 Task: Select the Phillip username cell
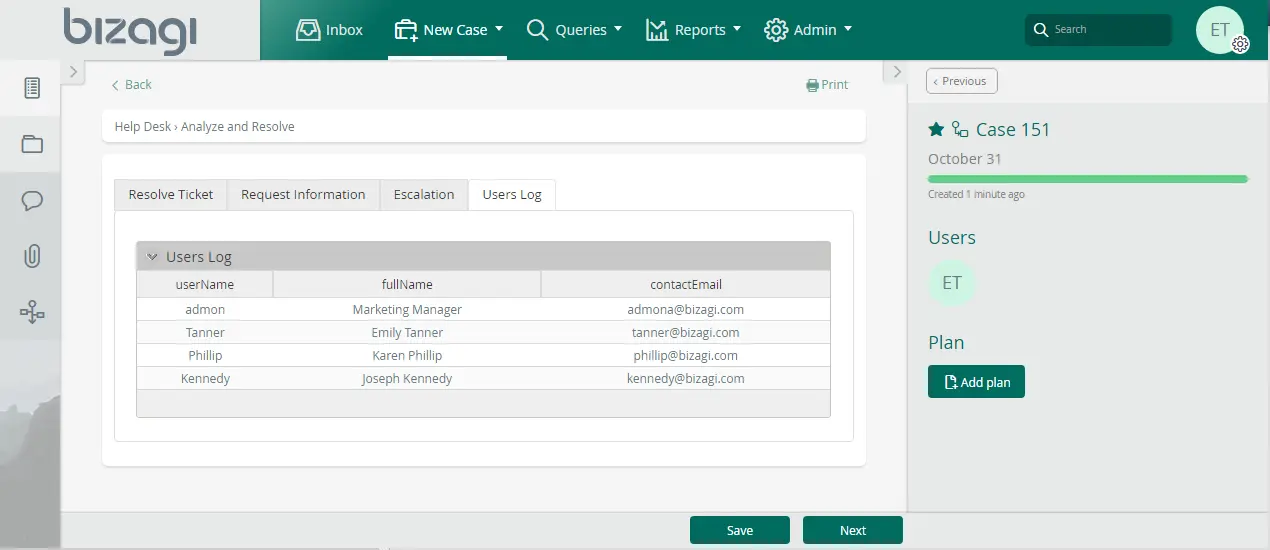205,356
